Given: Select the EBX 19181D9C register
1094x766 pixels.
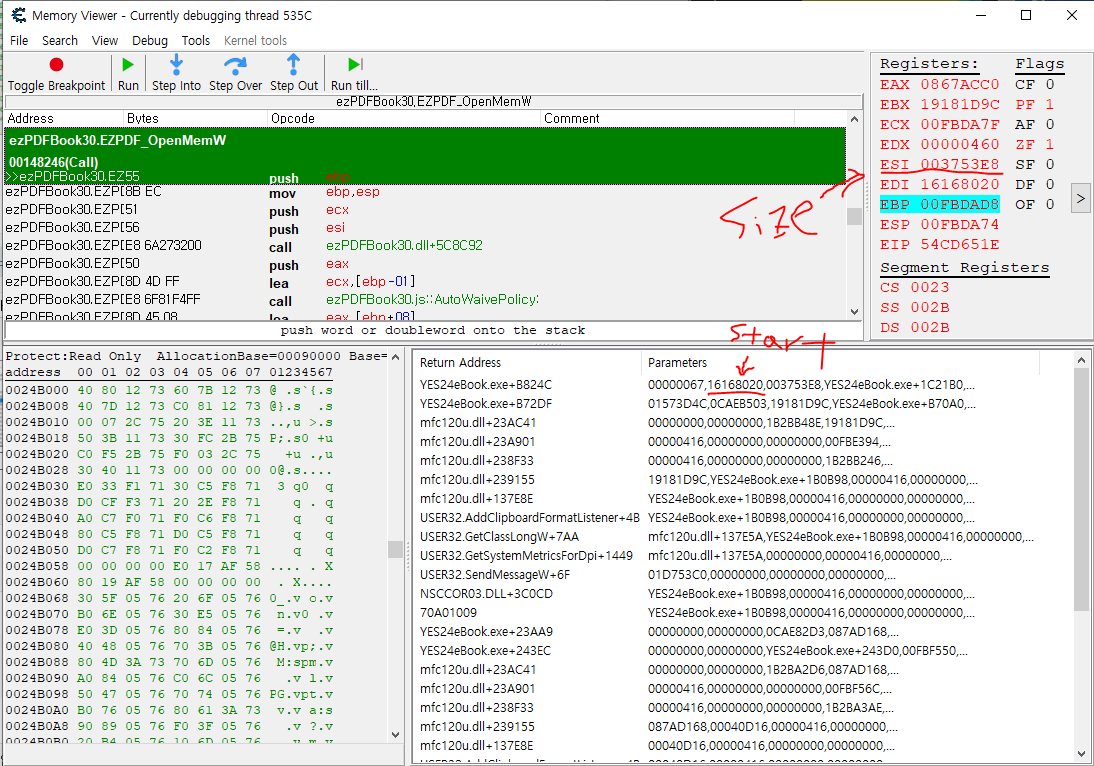Looking at the screenshot, I should pyautogui.click(x=939, y=105).
